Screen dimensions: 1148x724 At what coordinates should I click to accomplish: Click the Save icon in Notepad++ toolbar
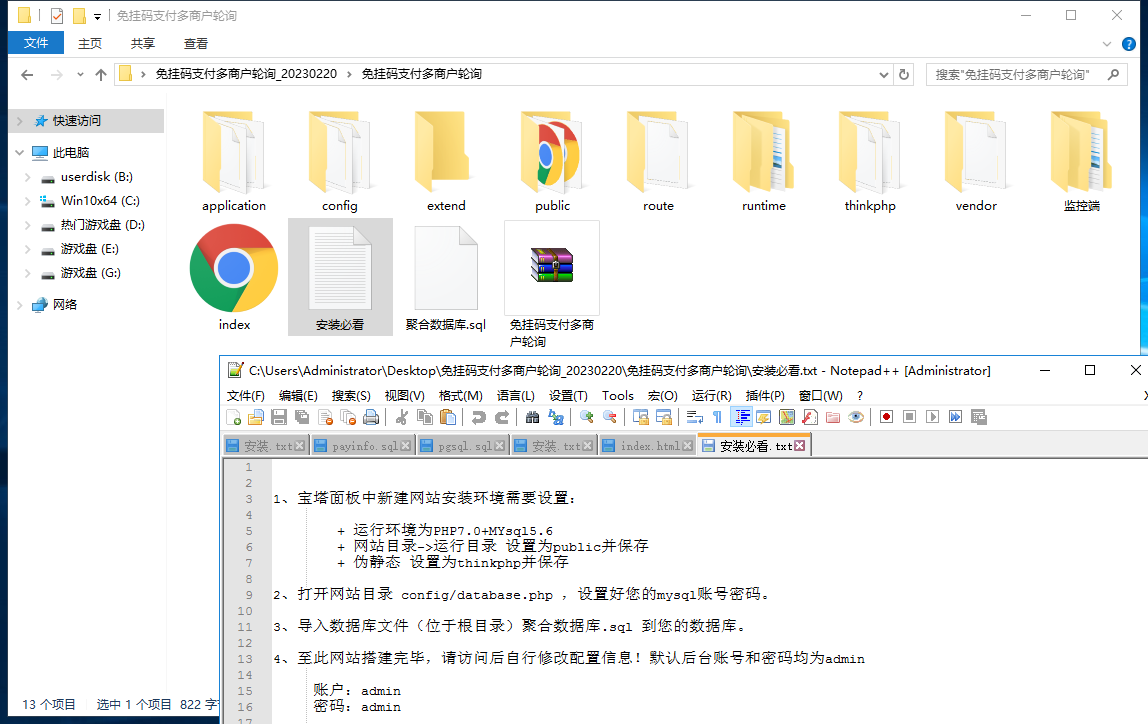[279, 417]
